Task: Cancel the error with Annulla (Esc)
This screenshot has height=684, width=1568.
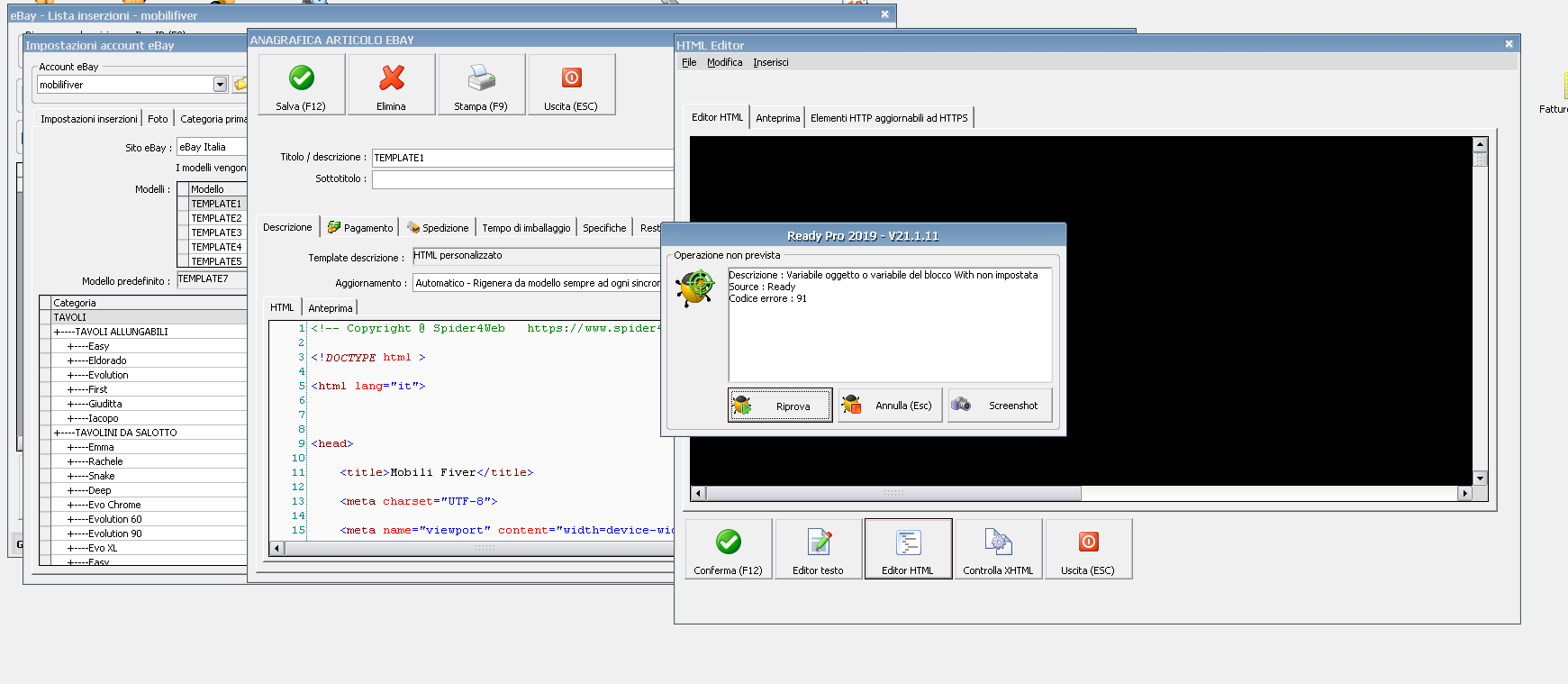Action: click(x=890, y=406)
